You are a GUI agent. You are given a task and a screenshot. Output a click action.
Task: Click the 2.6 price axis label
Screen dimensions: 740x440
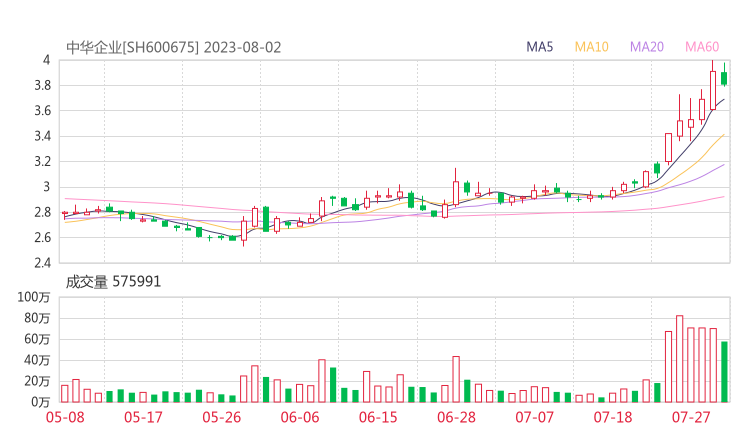[x=42, y=237]
